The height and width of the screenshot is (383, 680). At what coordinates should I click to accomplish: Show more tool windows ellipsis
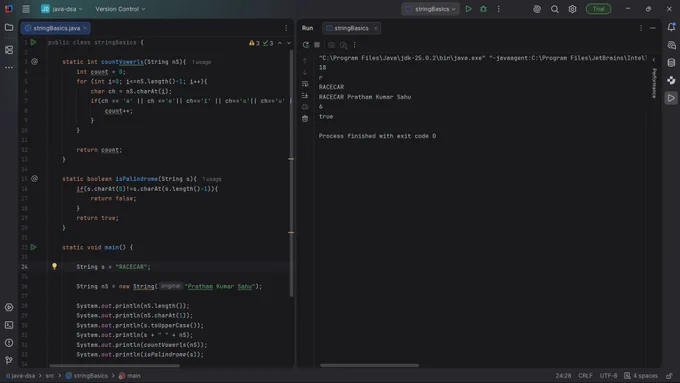pyautogui.click(x=9, y=68)
